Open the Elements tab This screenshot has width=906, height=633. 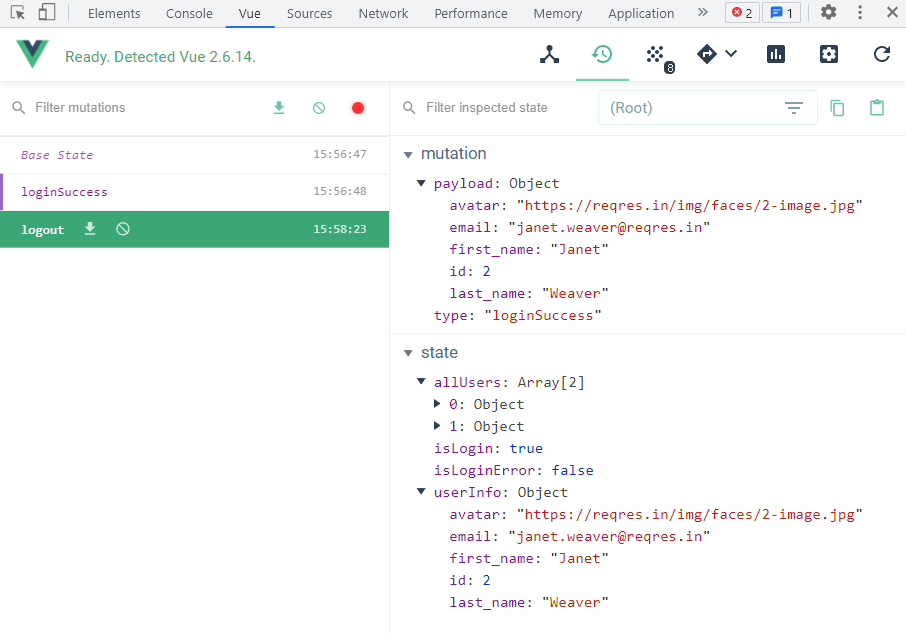coord(114,13)
